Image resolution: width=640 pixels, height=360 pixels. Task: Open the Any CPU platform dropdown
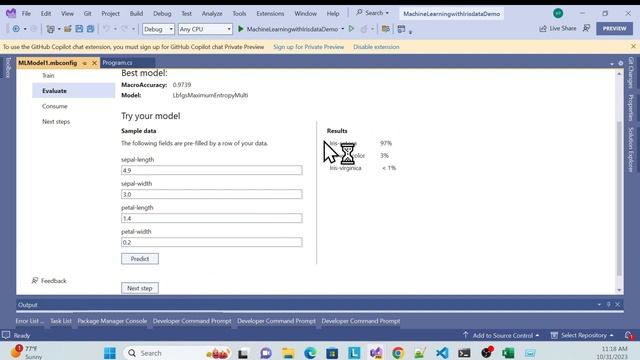(205, 29)
